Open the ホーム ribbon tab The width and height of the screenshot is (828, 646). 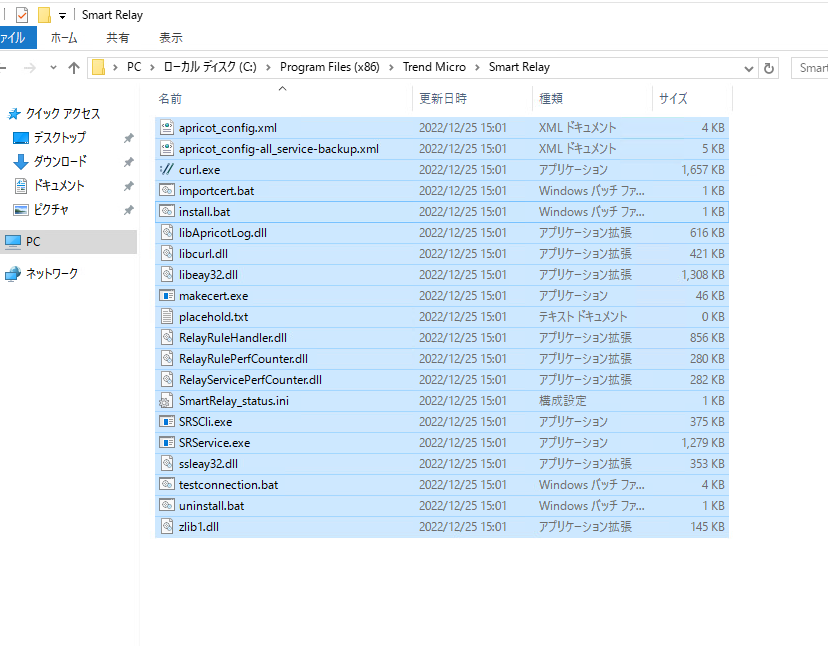(64, 38)
